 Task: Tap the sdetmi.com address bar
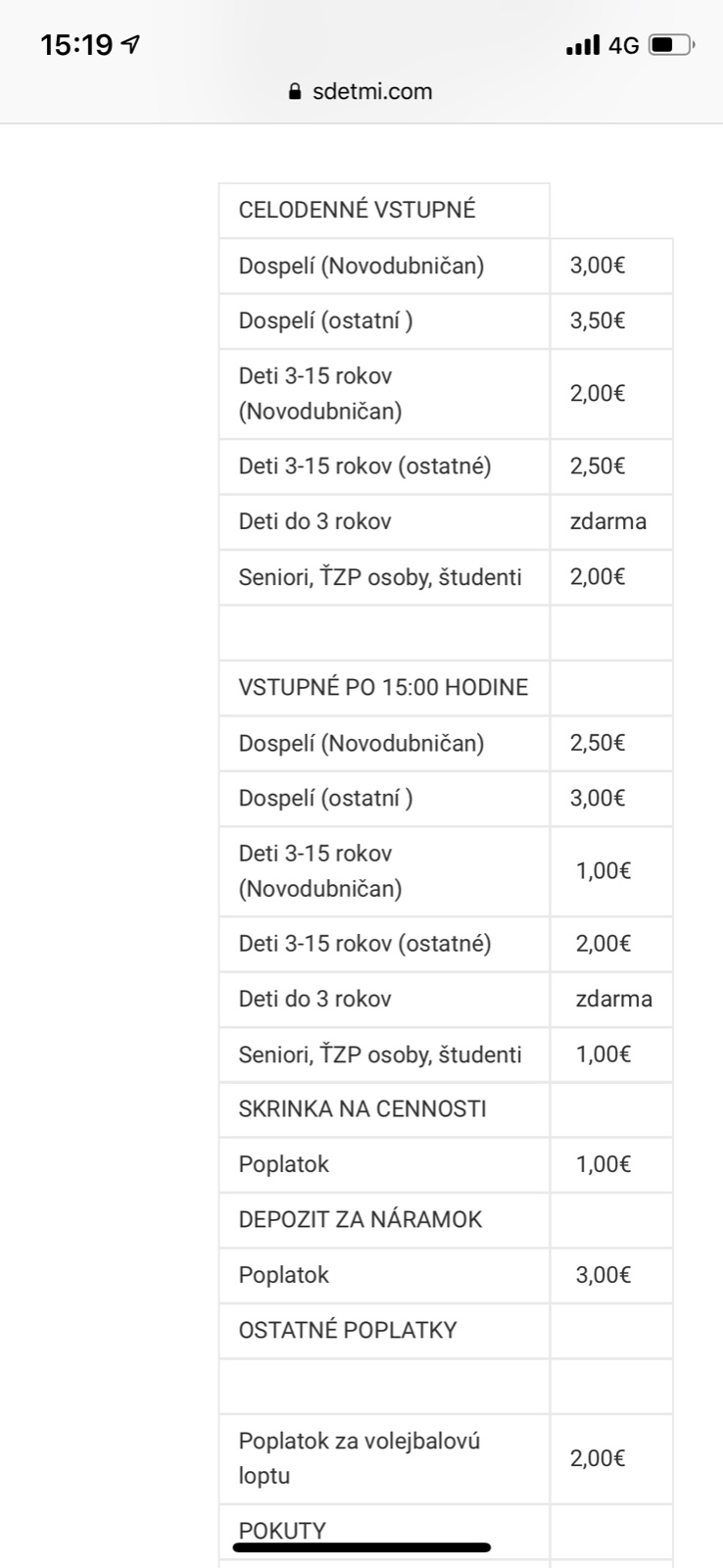[x=371, y=92]
